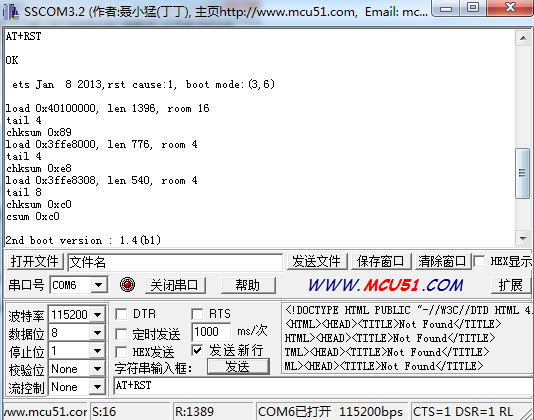Click the red serial port status indicator
The height and width of the screenshot is (420, 534).
tap(127, 284)
